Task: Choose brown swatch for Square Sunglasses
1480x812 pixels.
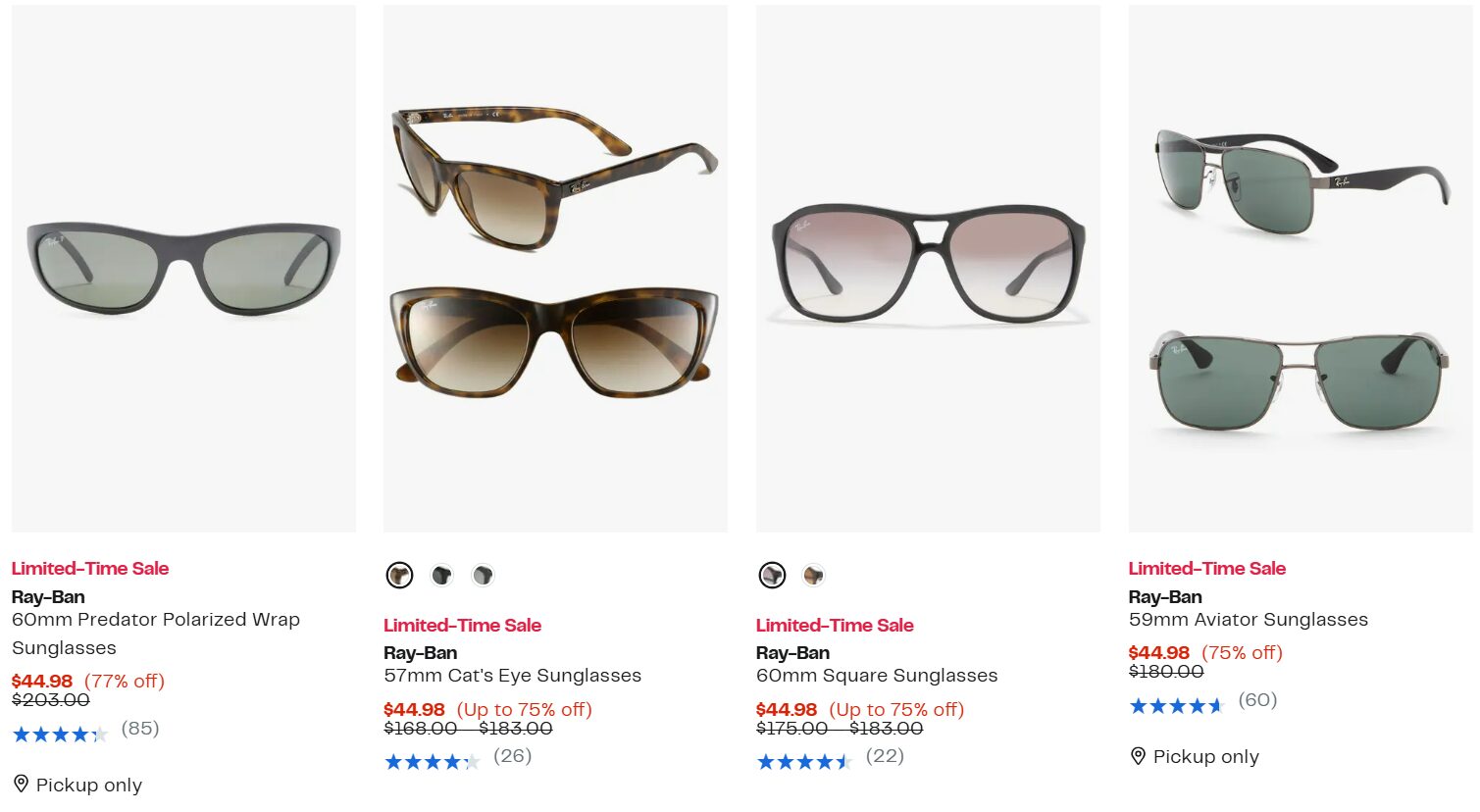Action: pyautogui.click(x=813, y=576)
